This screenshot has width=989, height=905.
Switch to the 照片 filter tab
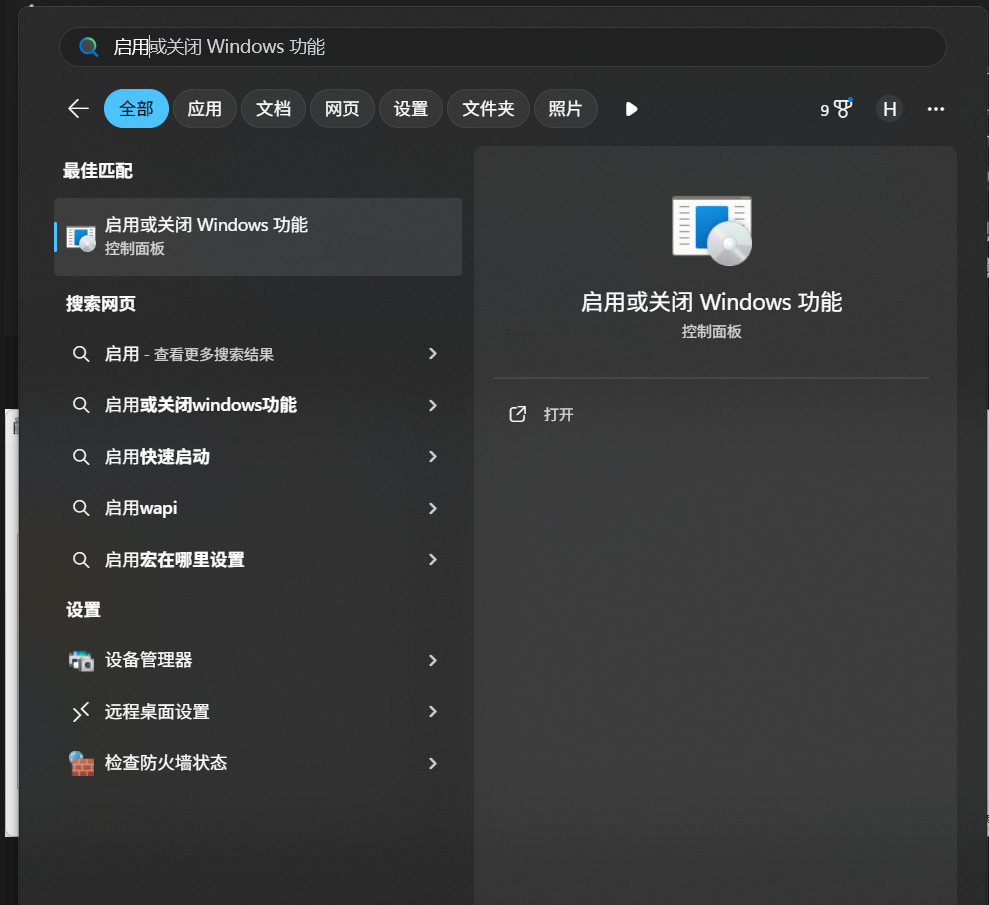coord(565,108)
